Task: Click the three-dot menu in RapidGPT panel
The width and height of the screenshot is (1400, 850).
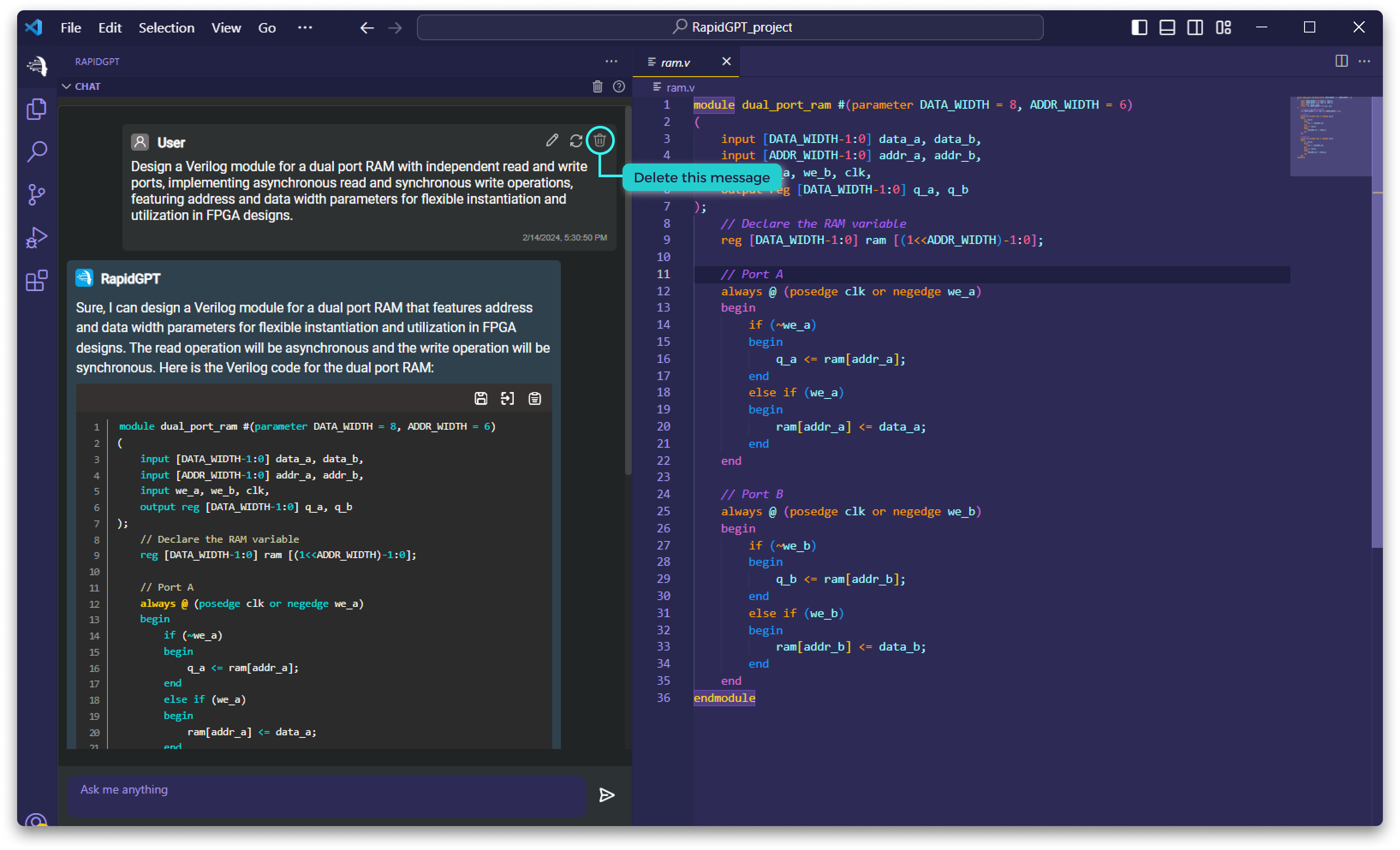Action: (611, 61)
